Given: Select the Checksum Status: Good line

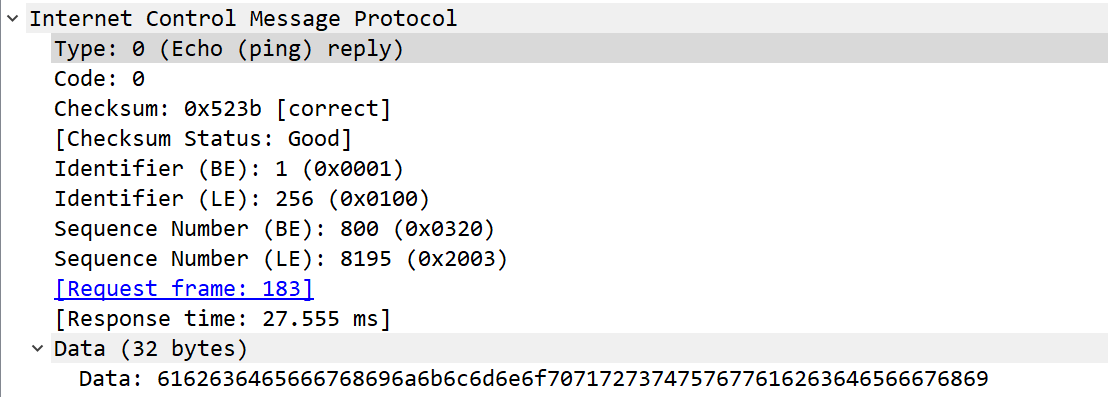Looking at the screenshot, I should tap(579, 138).
